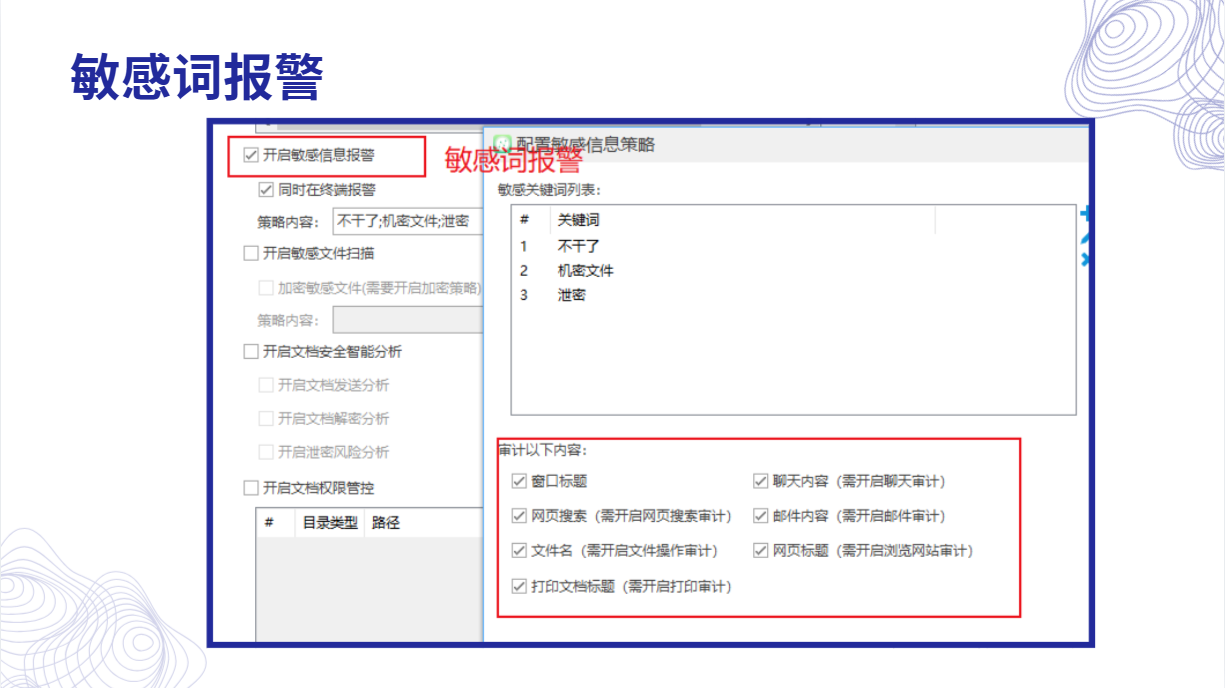Screen dimensions: 1225x688
Task: Uncheck 邮件内容 audit option
Action: 760,516
